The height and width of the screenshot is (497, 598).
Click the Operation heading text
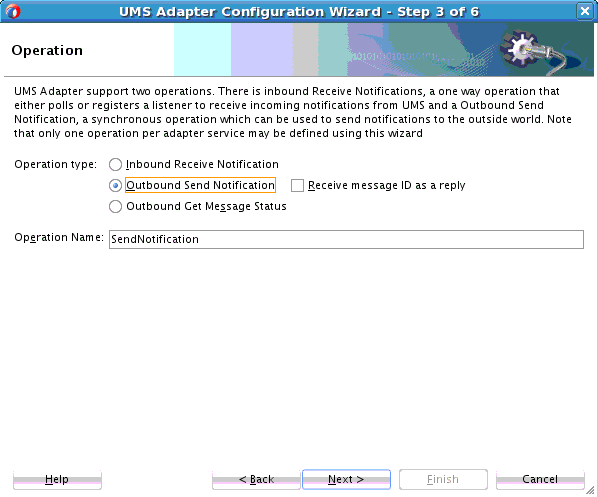click(47, 50)
